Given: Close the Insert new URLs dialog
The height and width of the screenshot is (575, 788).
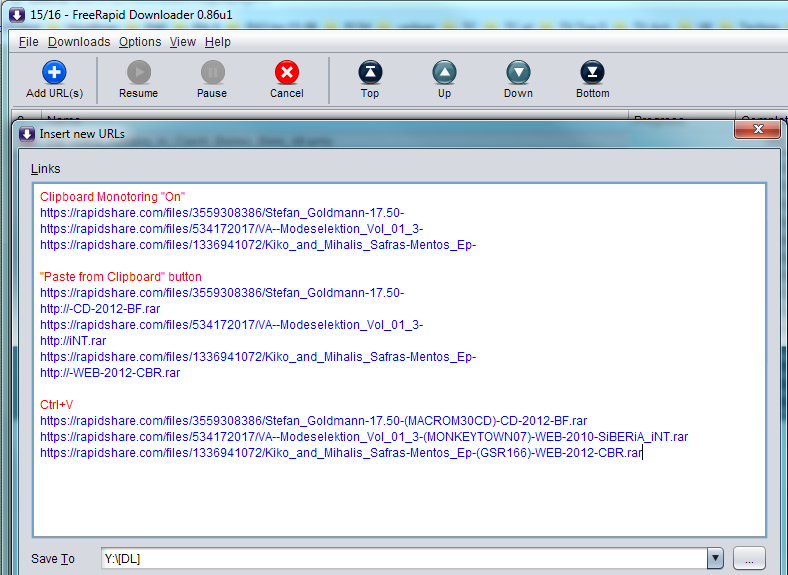Looking at the screenshot, I should click(x=757, y=130).
